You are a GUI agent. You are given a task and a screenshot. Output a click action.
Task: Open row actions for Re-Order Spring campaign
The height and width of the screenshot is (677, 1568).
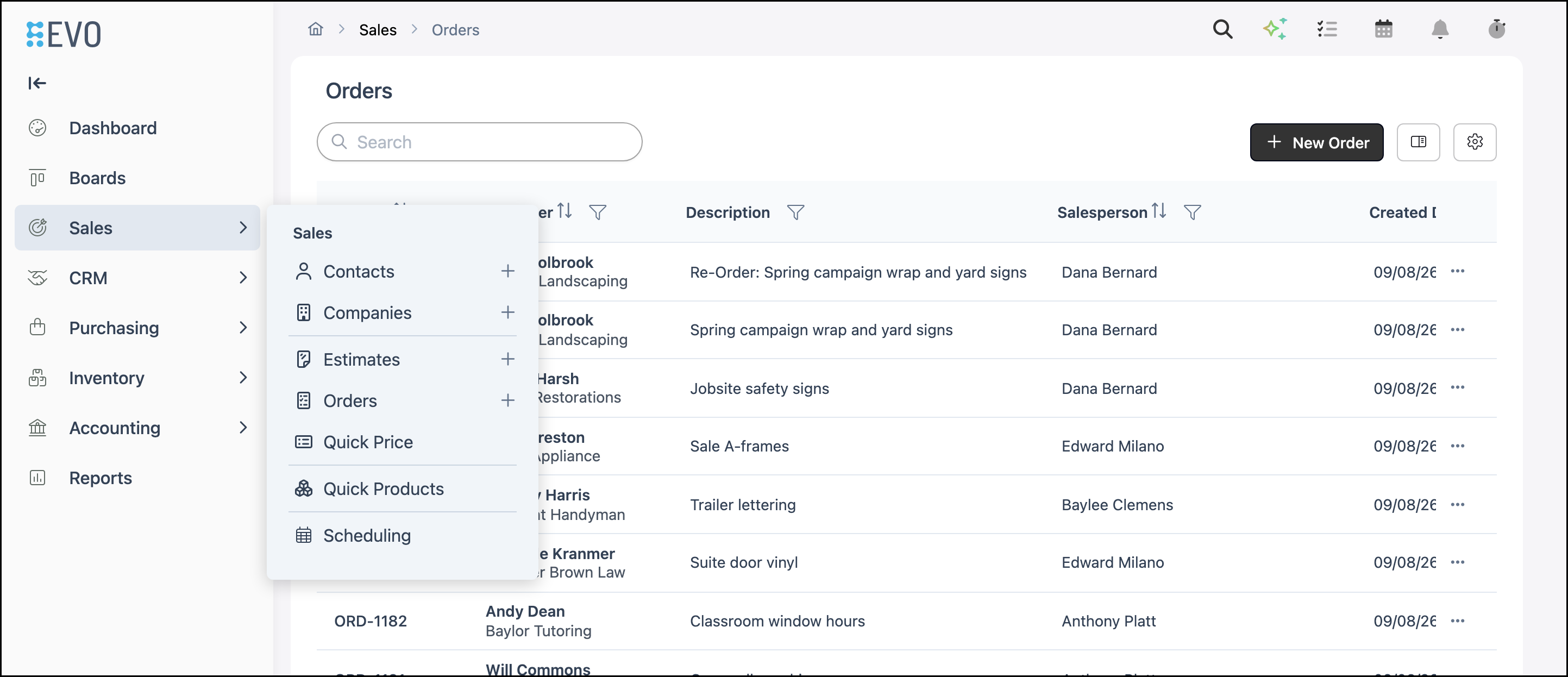1457,272
